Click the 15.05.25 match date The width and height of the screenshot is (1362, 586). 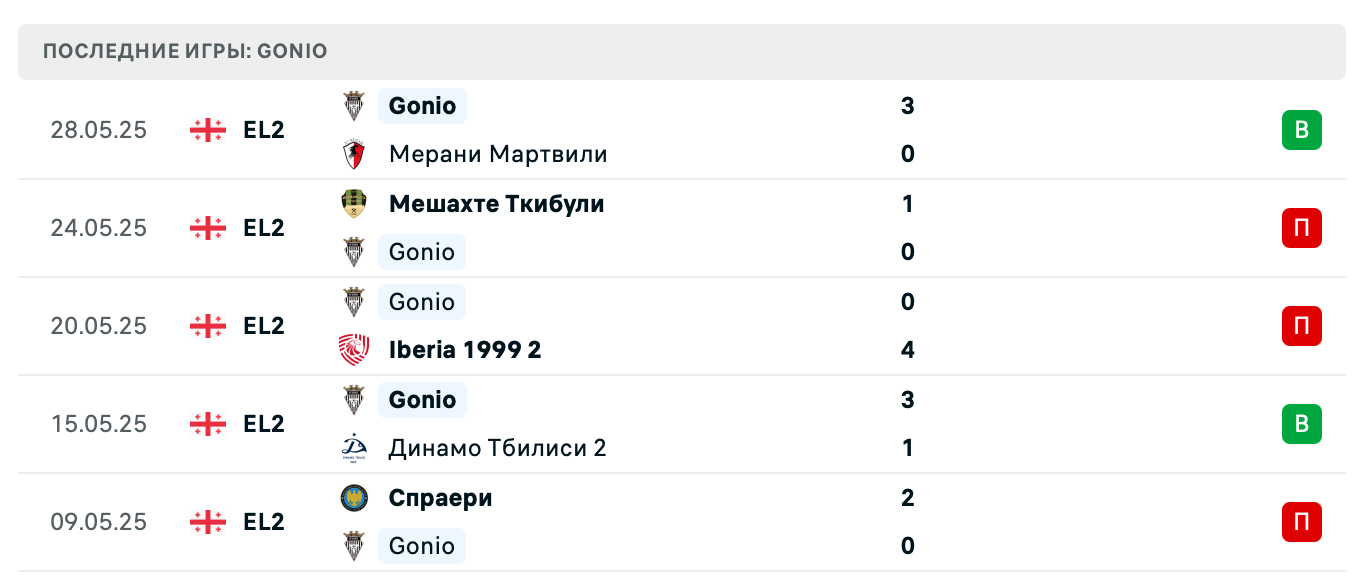pos(99,424)
